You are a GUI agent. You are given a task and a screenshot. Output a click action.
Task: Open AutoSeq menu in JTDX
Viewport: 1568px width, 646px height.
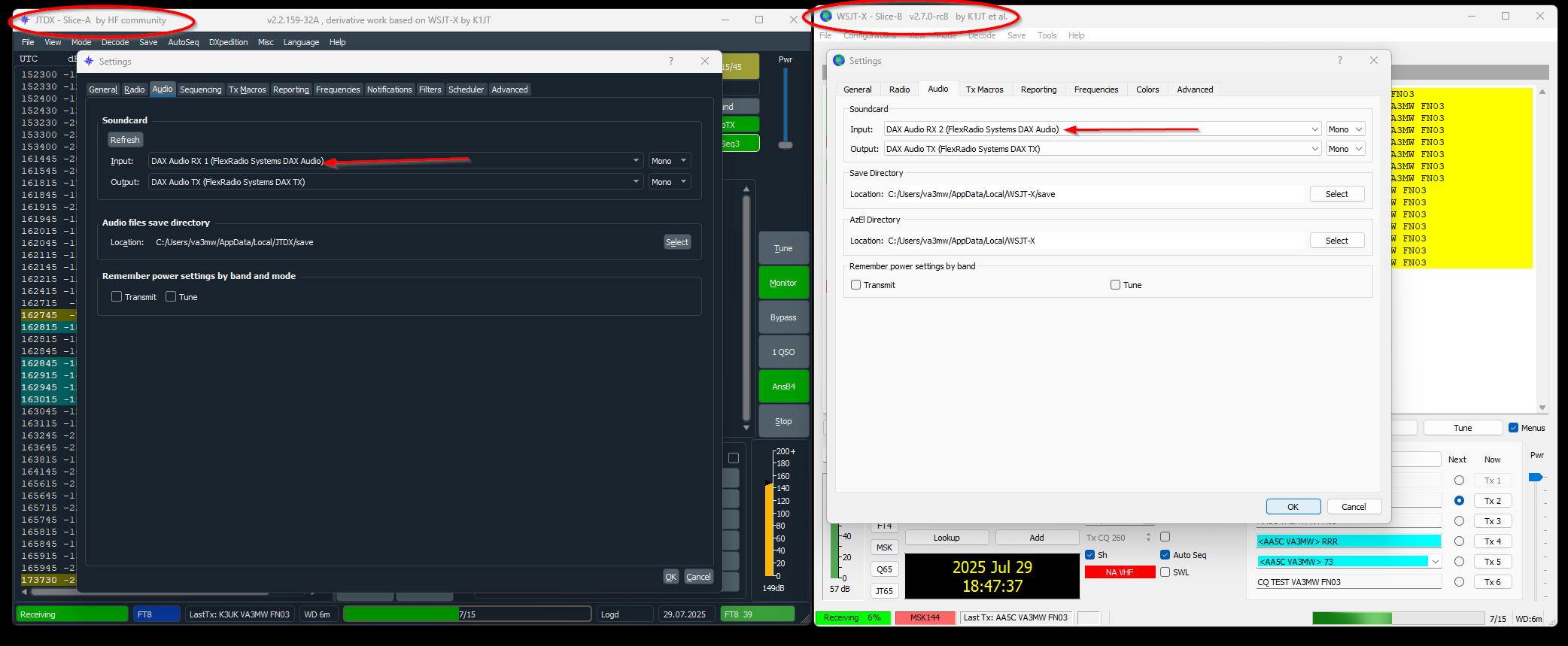coord(184,42)
